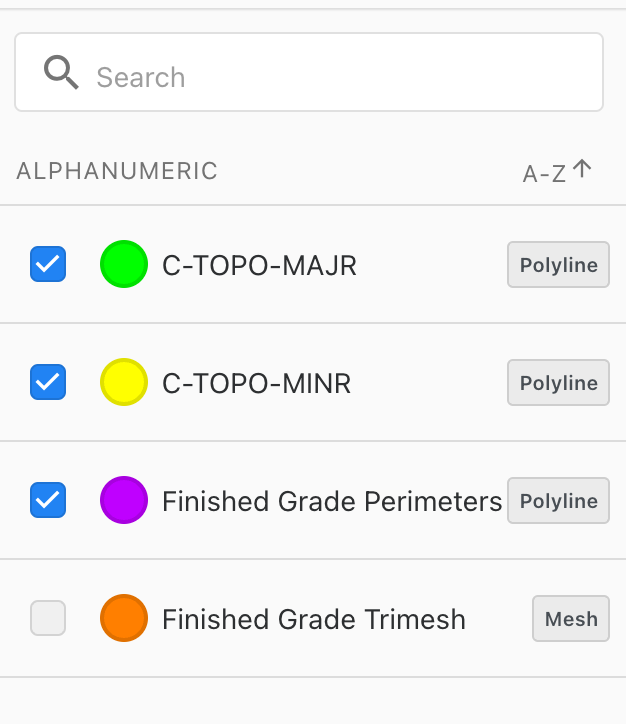626x724 pixels.
Task: Uncheck the C-TOPO-MAJR layer checkbox
Action: (x=48, y=264)
